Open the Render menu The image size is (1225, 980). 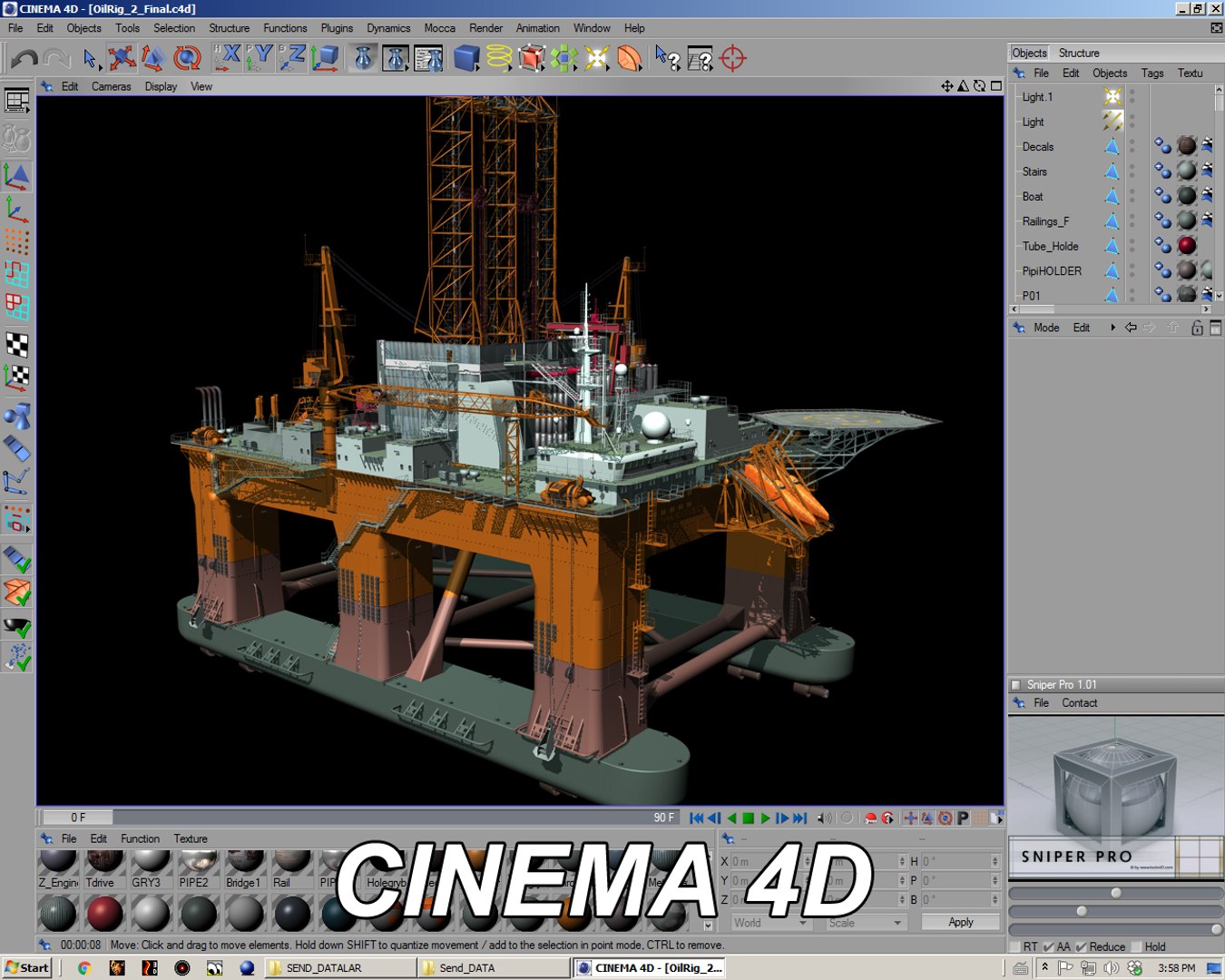[486, 28]
